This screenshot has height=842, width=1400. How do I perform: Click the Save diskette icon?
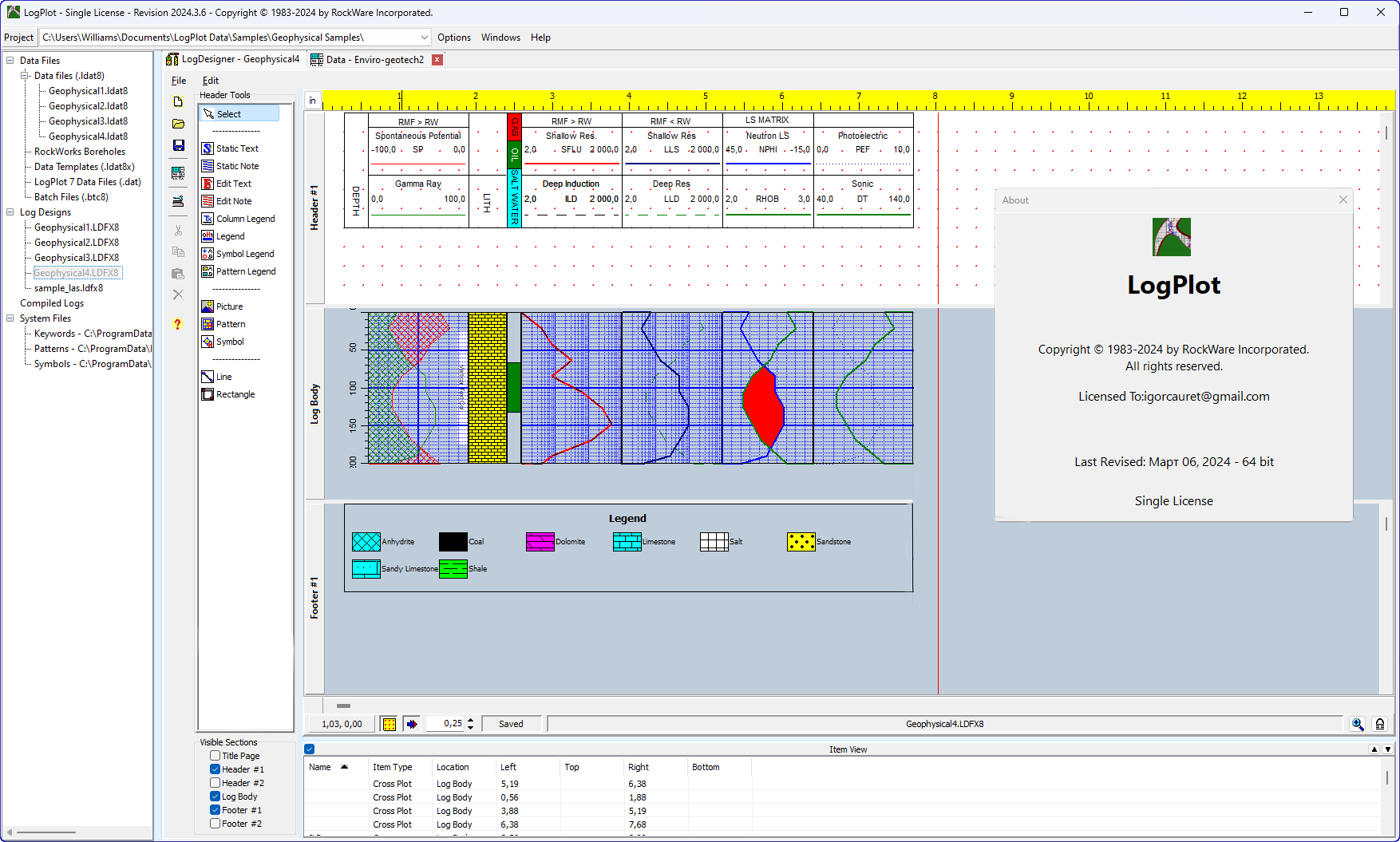tap(178, 145)
